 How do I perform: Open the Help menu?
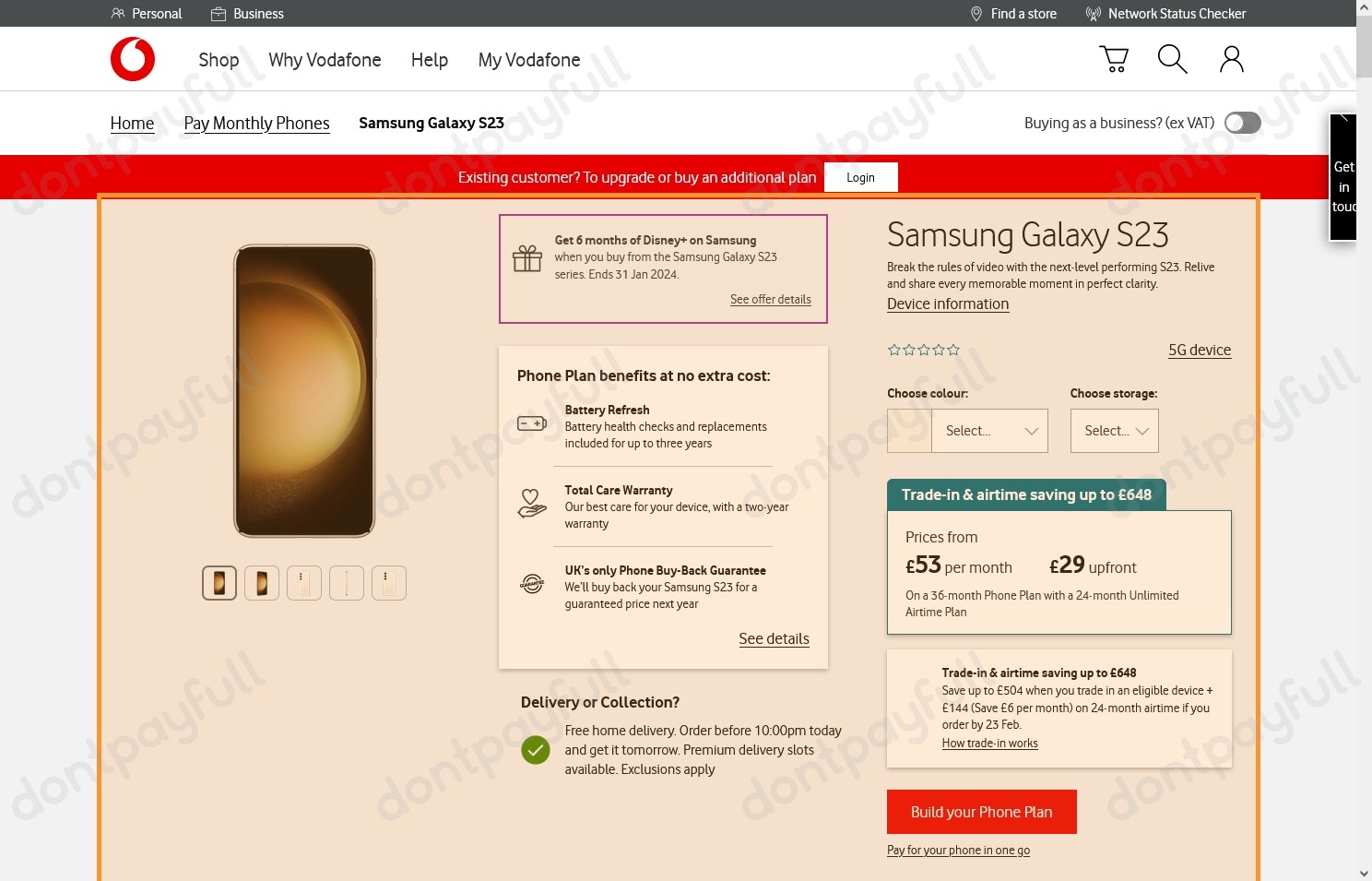click(430, 60)
